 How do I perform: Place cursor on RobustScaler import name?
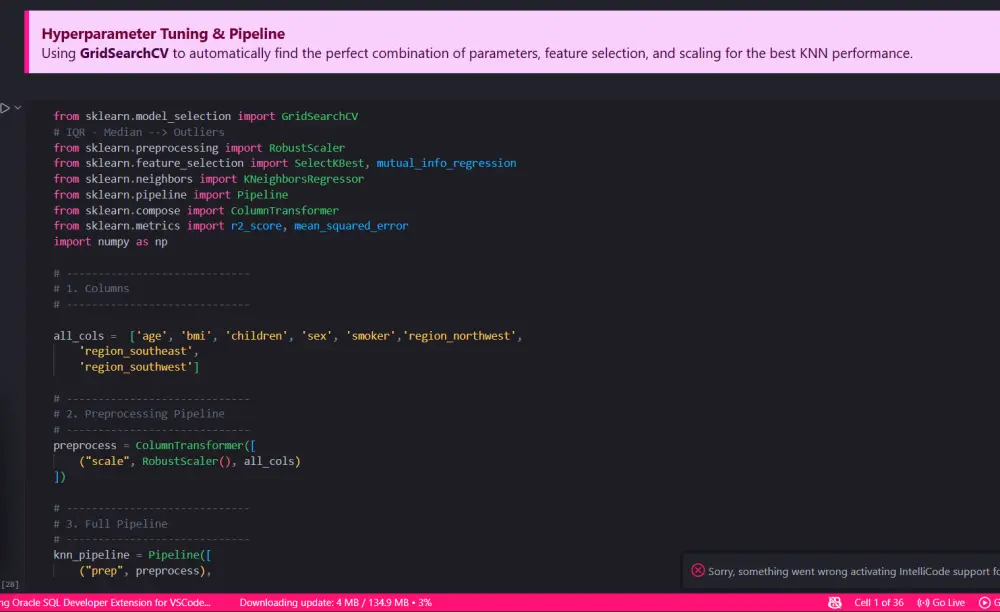[306, 148]
